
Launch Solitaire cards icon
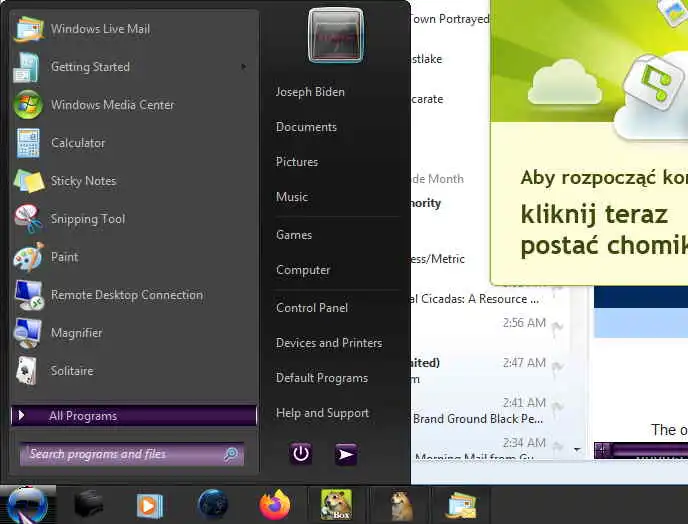(27, 371)
